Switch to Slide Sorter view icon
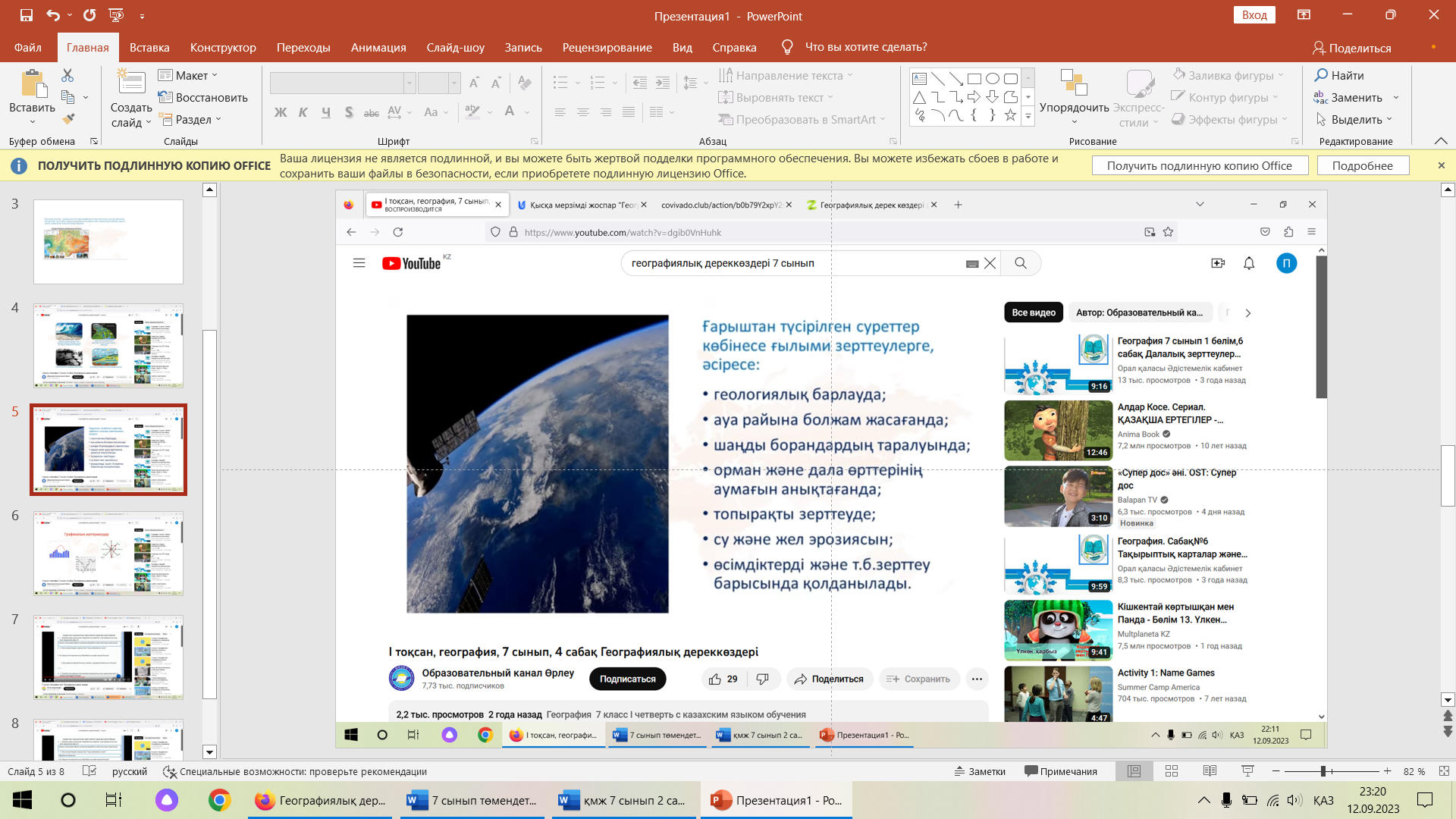 [x=1172, y=771]
